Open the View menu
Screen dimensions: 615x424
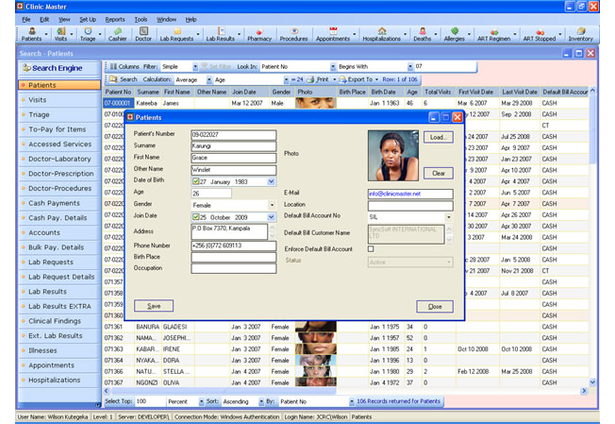pos(64,20)
